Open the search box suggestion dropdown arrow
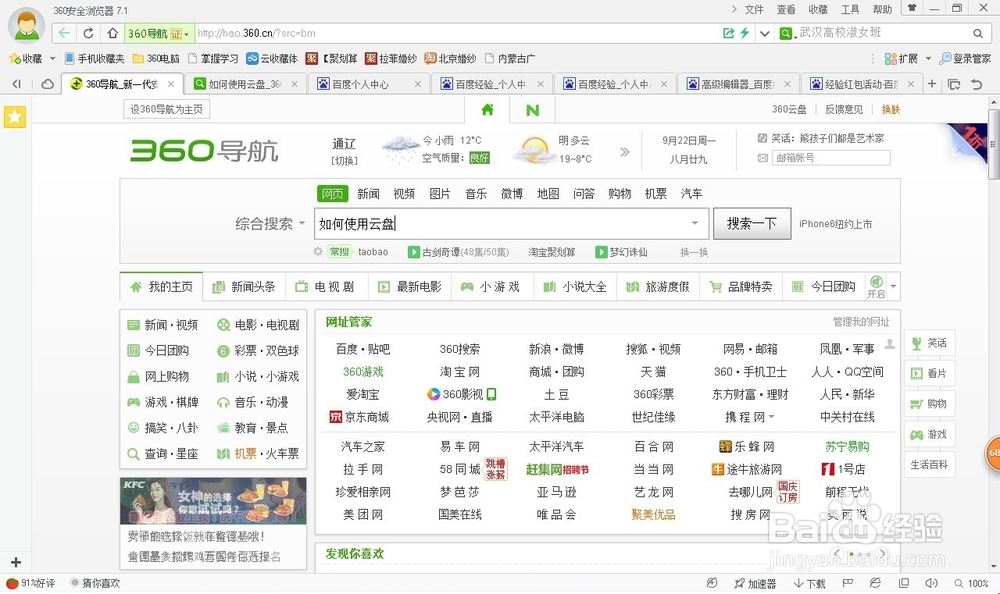Screen dimensions: 1000x594 pyautogui.click(x=695, y=223)
